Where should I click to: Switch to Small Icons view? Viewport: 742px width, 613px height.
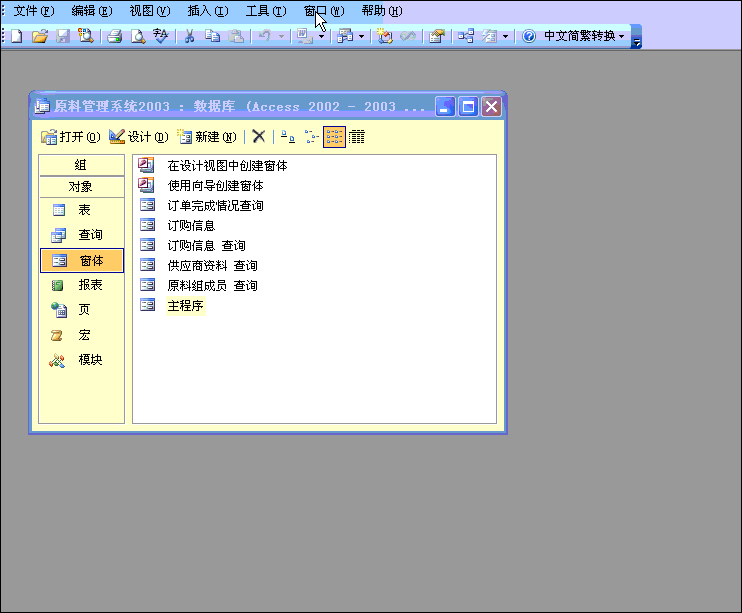(x=311, y=137)
